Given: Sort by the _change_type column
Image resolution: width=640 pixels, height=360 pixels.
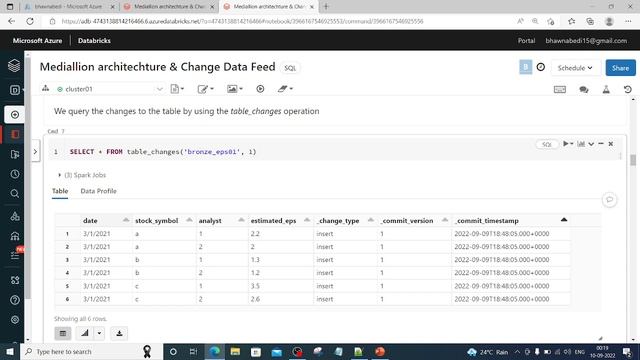Looking at the screenshot, I should (371, 220).
